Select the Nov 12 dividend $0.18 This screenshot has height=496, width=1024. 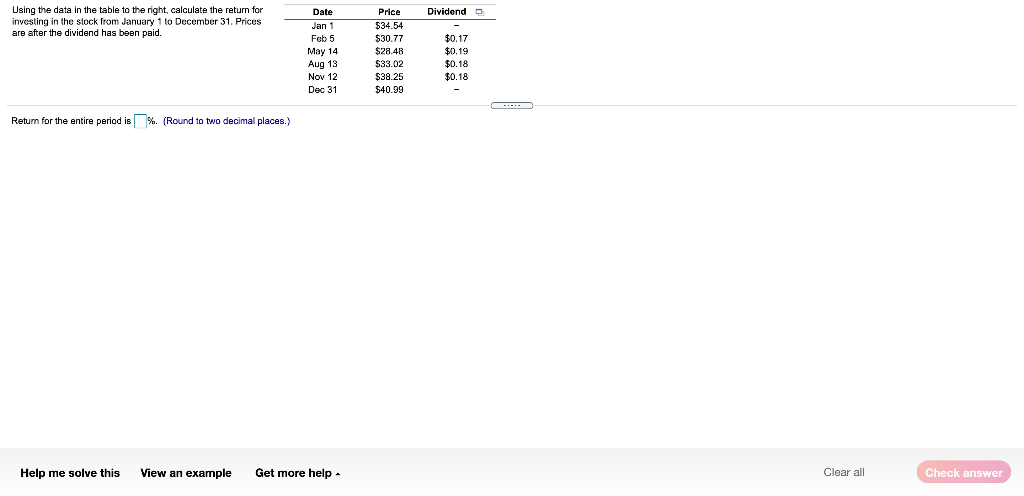point(456,76)
